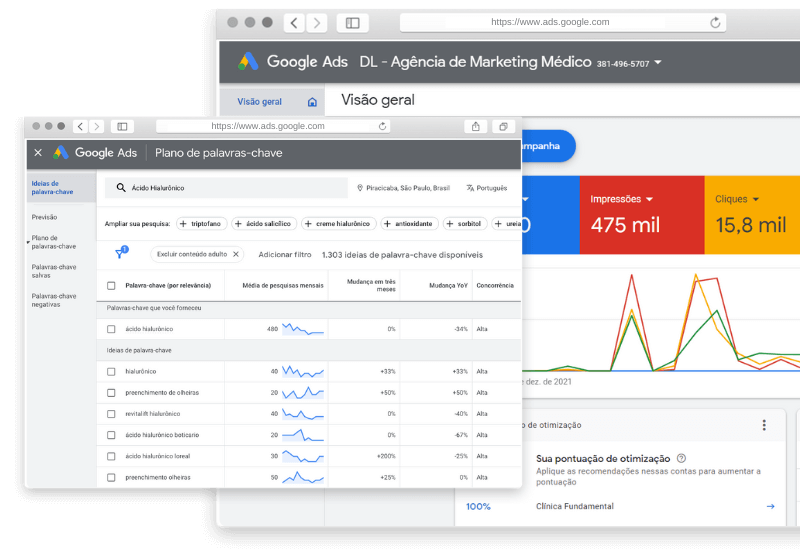Image resolution: width=800 pixels, height=550 pixels.
Task: Click the help icon beside Sua pontuação de otimização
Action: (681, 458)
